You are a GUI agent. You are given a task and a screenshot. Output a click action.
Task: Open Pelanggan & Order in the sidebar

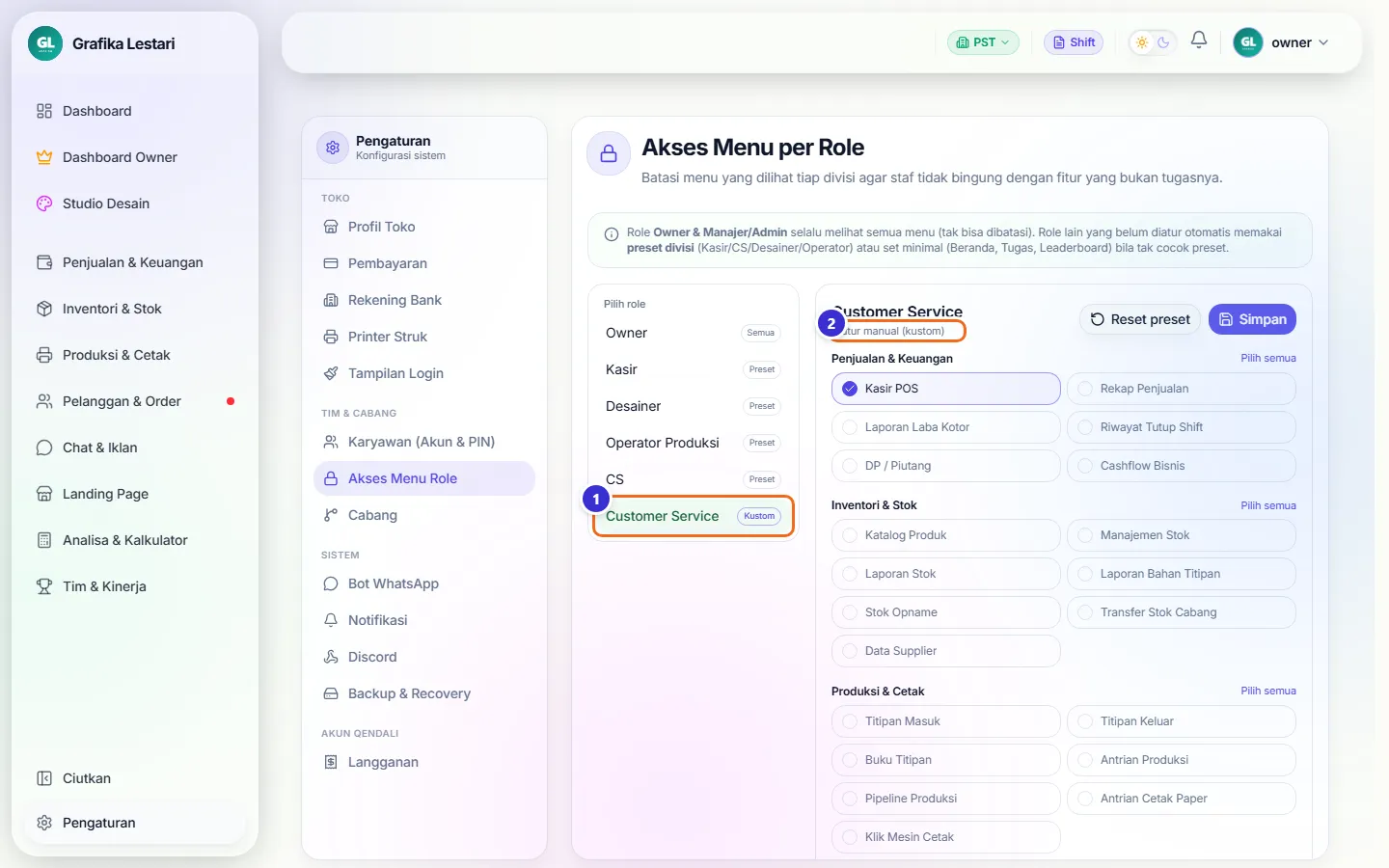(135, 401)
